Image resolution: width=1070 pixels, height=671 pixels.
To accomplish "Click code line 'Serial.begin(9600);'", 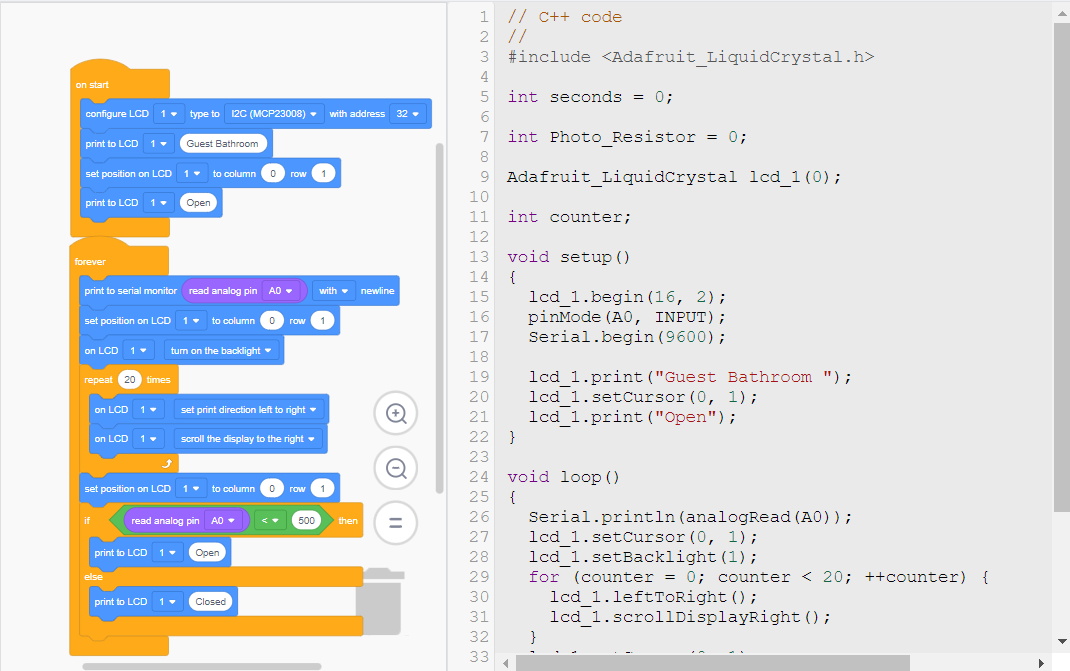I will click(627, 337).
